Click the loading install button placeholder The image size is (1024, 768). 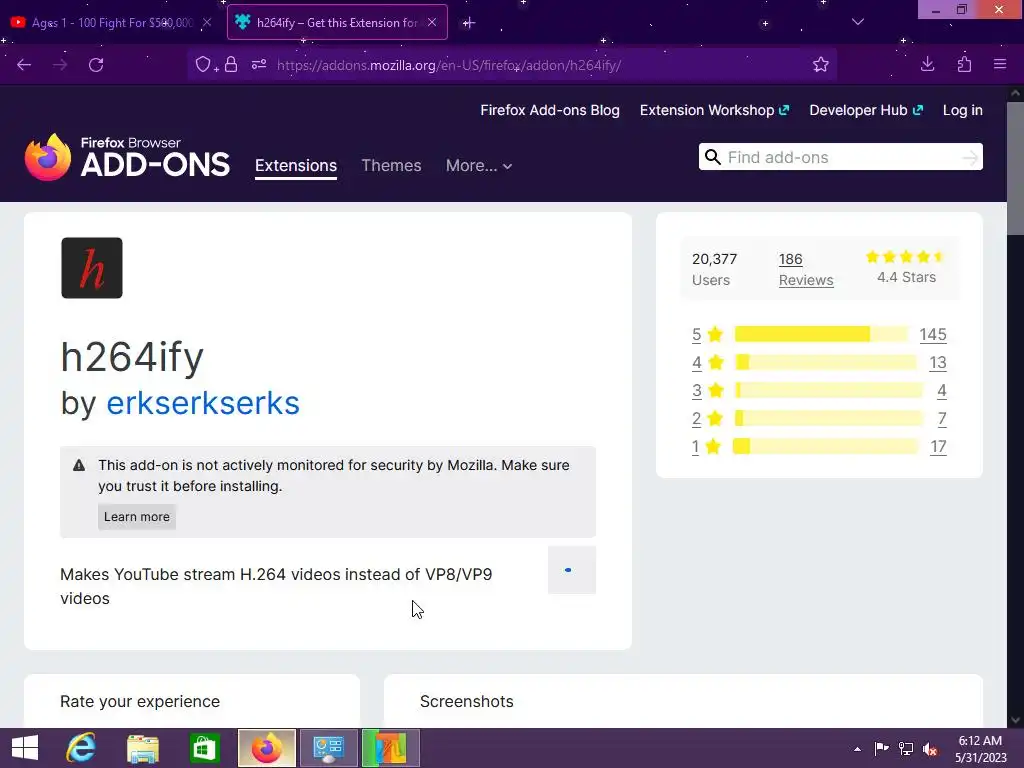click(x=571, y=570)
